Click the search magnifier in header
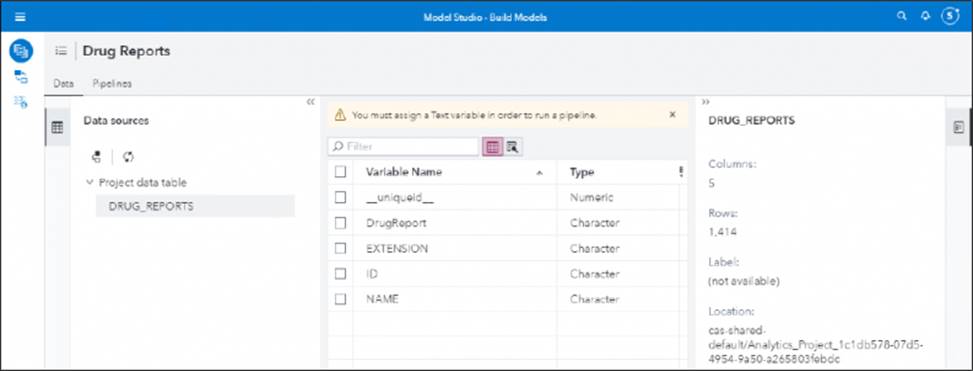This screenshot has width=973, height=371. tap(902, 17)
